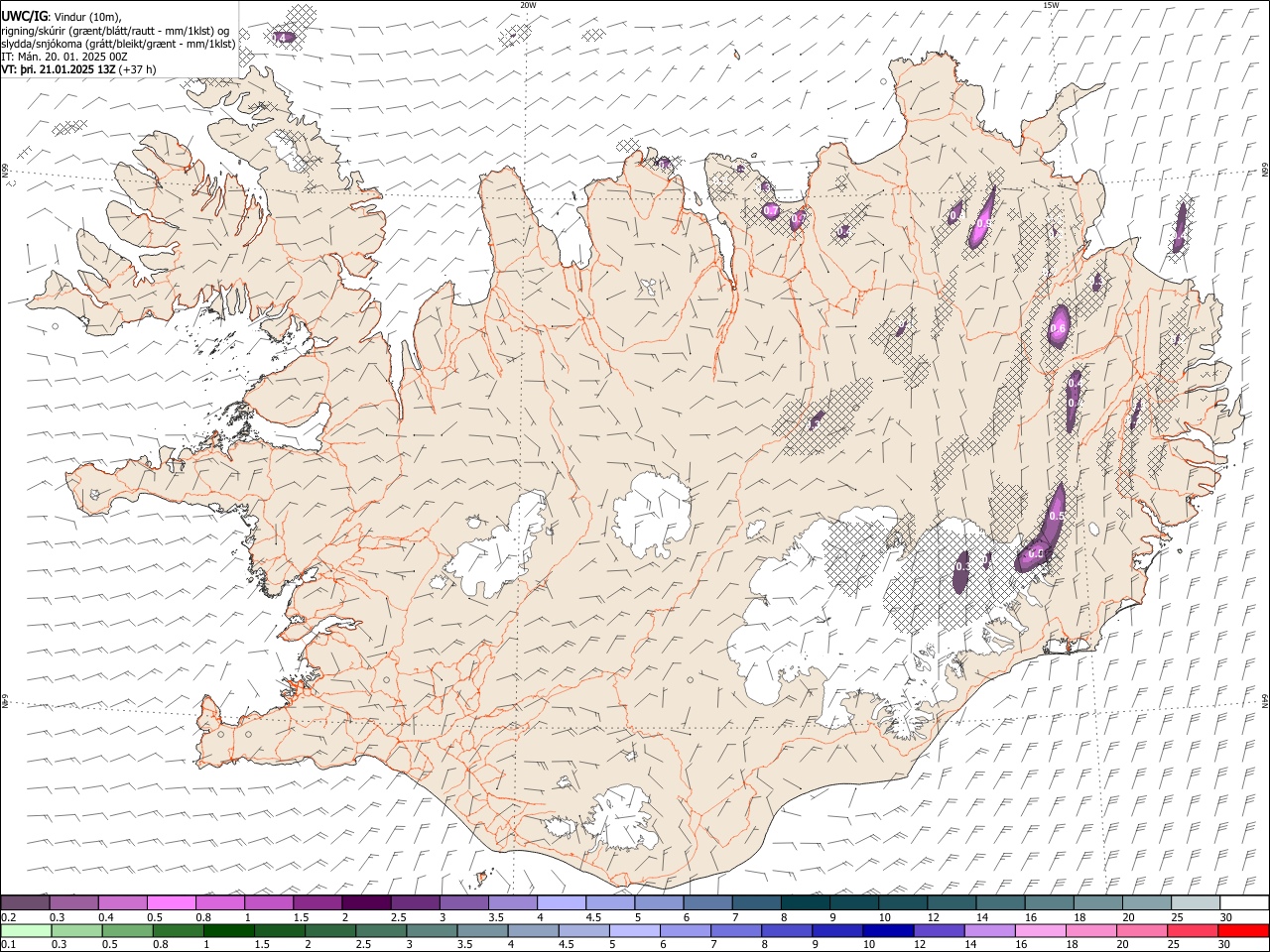Screen dimensions: 1270x952
Task: Click the '0.1' label under the lower legend
Action: coord(8,944)
